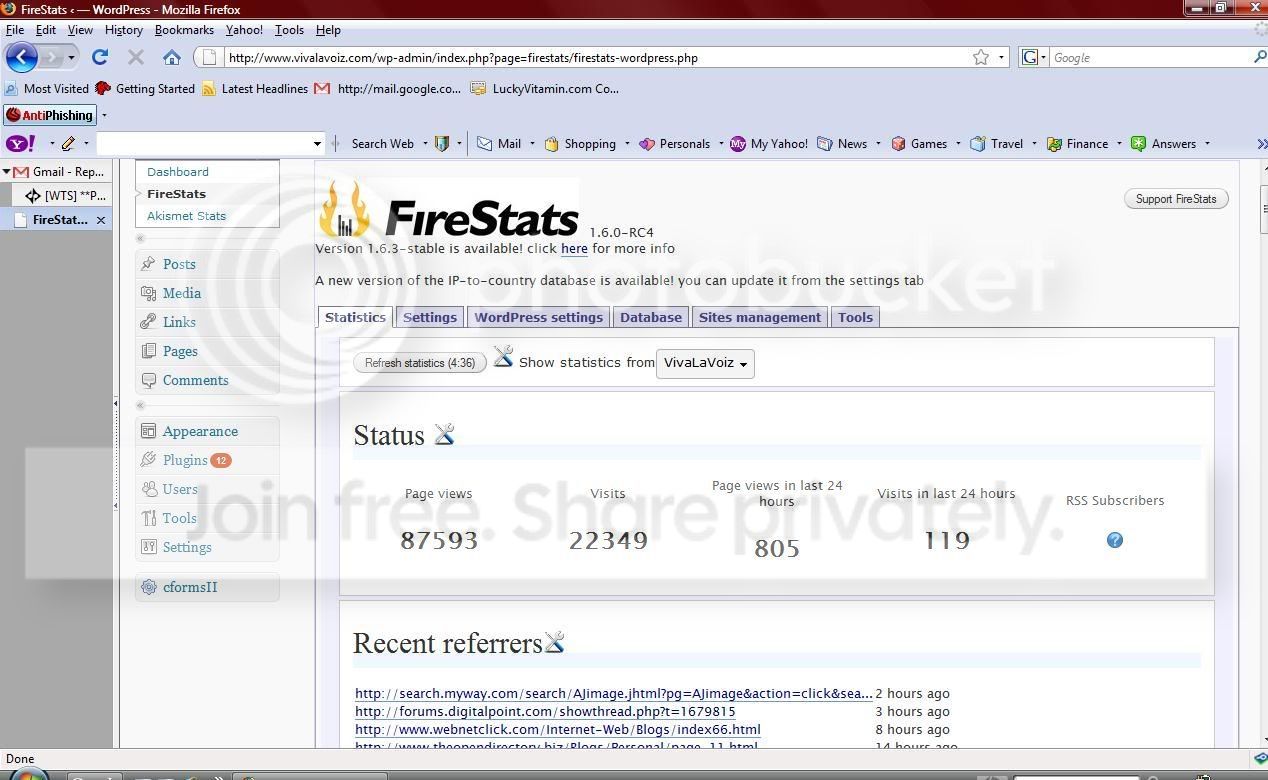1268x780 pixels.
Task: Click the Firefox Back arrow button
Action: pos(21,57)
